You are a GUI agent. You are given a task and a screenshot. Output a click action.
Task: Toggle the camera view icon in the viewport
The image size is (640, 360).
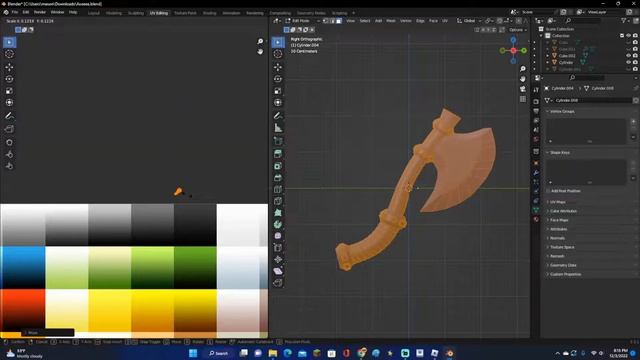point(523,89)
